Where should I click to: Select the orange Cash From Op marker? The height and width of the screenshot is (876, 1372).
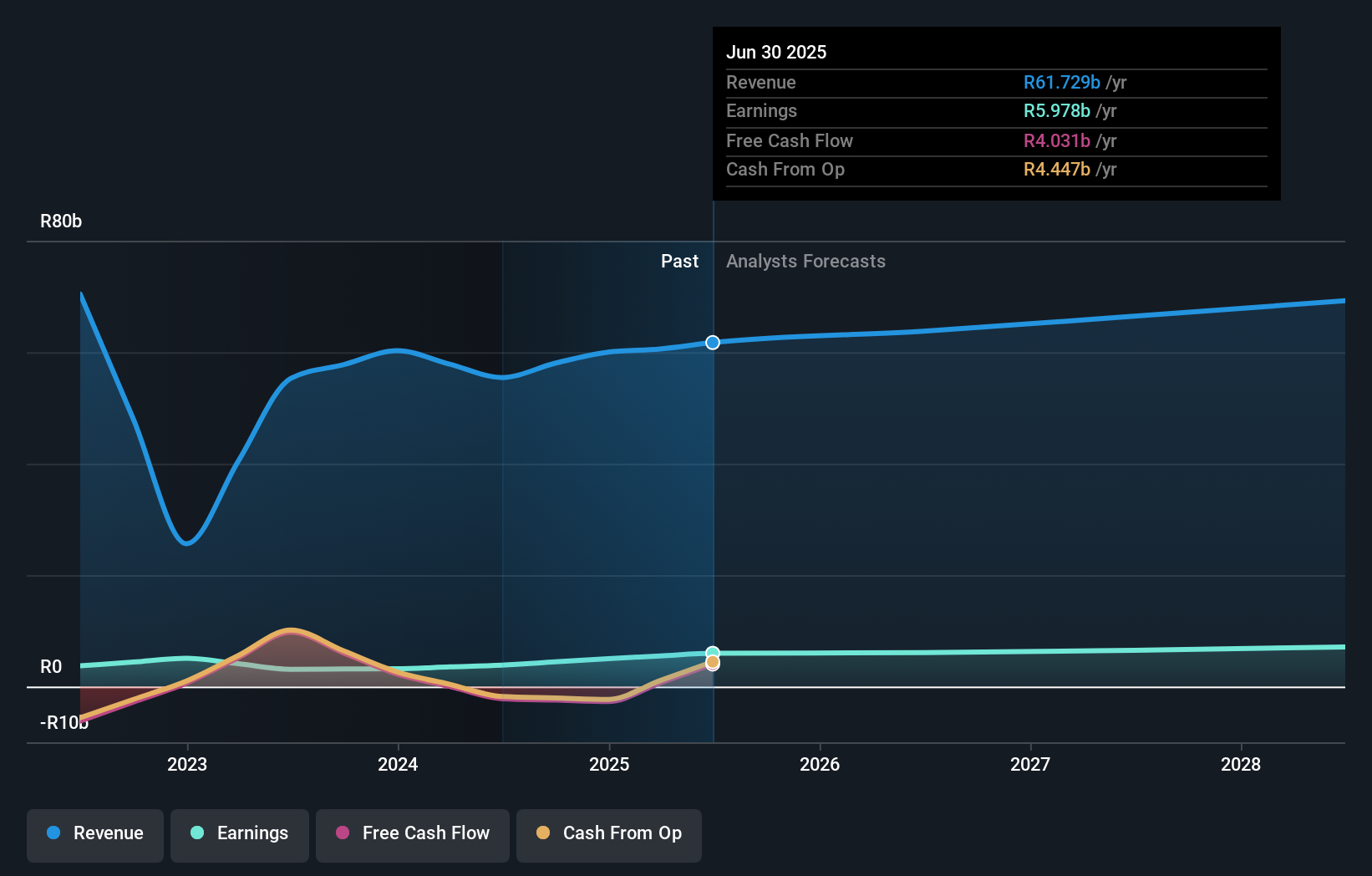712,663
